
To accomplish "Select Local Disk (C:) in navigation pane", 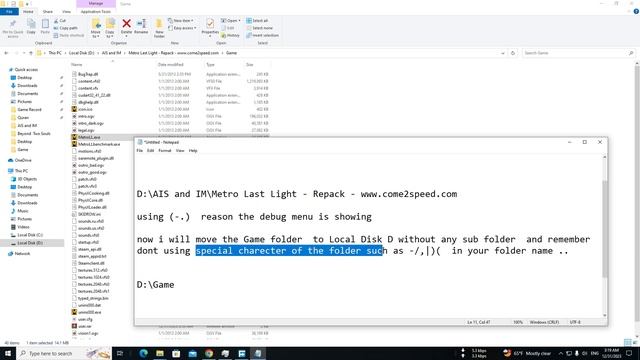I will [x=30, y=235].
